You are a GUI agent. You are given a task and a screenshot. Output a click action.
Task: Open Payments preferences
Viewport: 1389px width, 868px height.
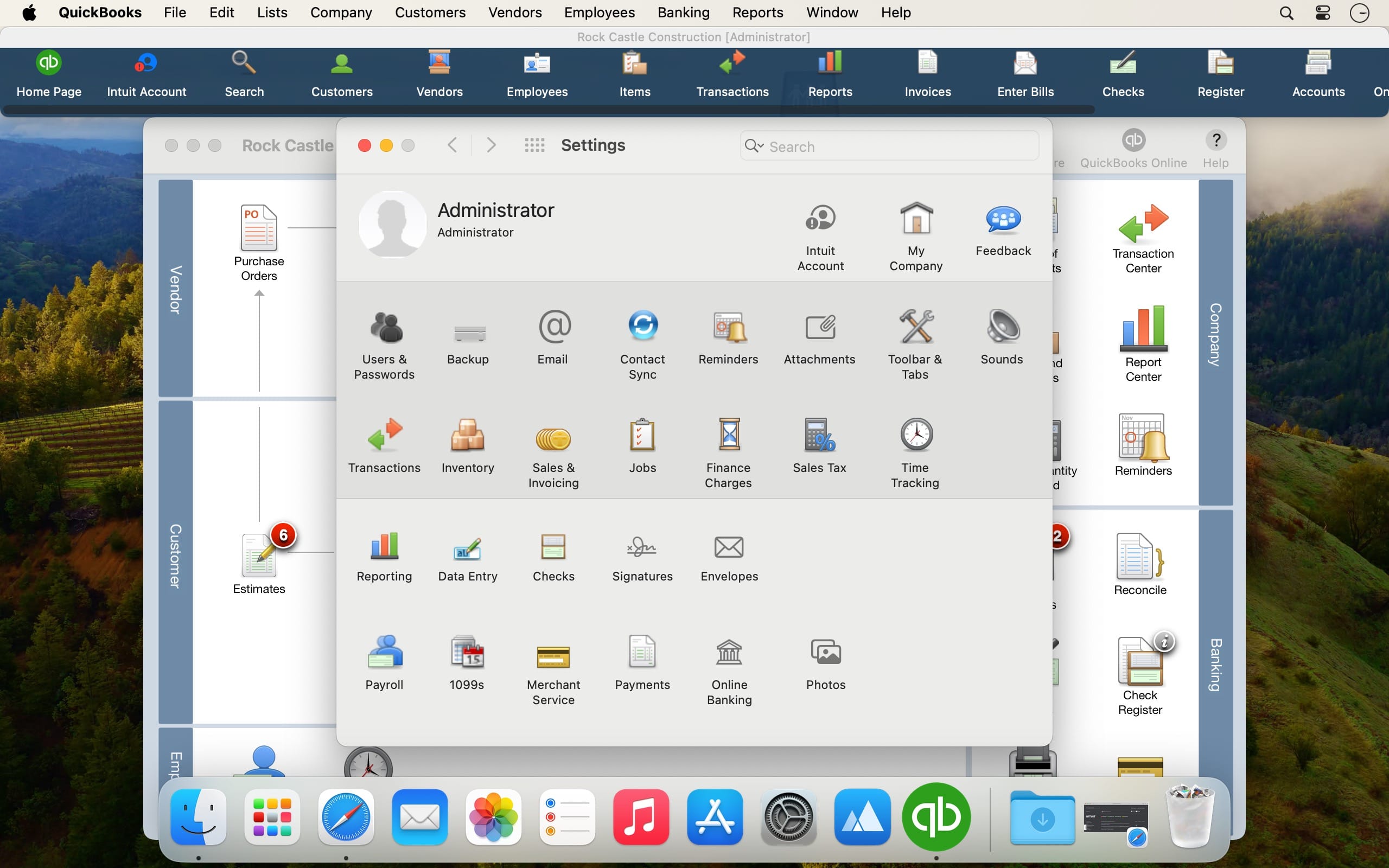(x=642, y=663)
